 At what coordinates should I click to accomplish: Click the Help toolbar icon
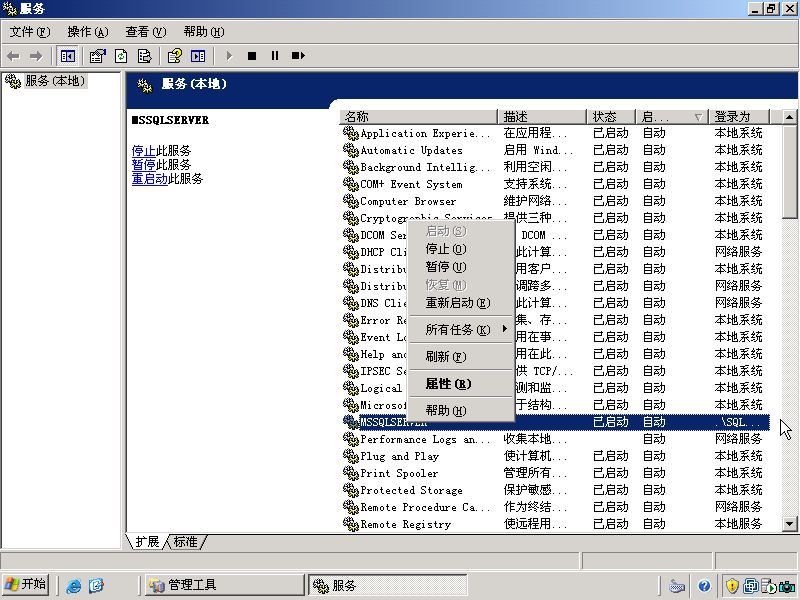174,56
